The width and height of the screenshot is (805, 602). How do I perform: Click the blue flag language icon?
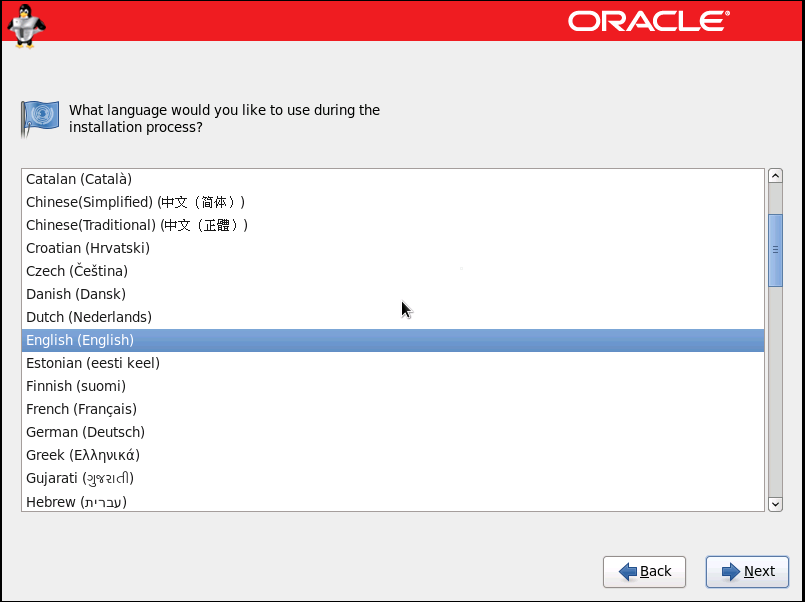click(x=40, y=118)
